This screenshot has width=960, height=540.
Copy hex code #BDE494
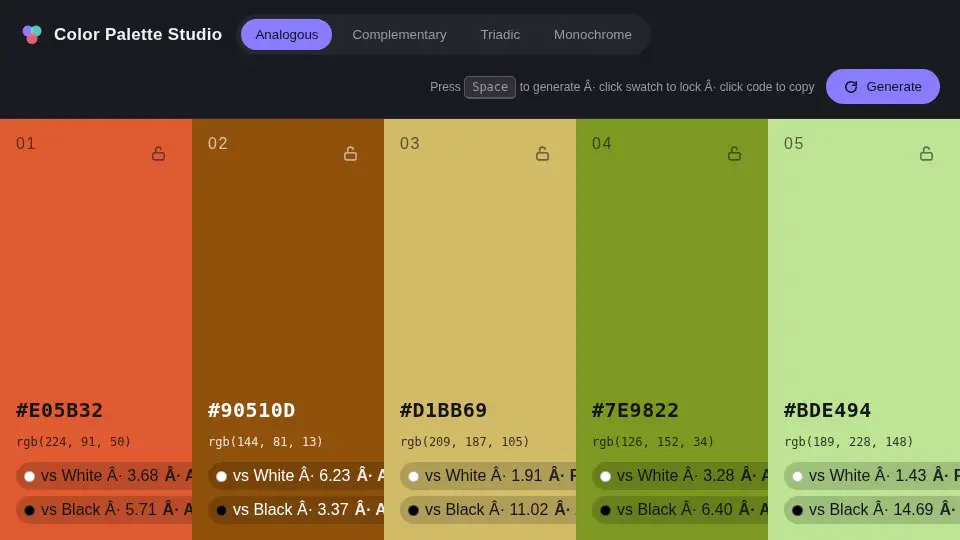point(827,410)
